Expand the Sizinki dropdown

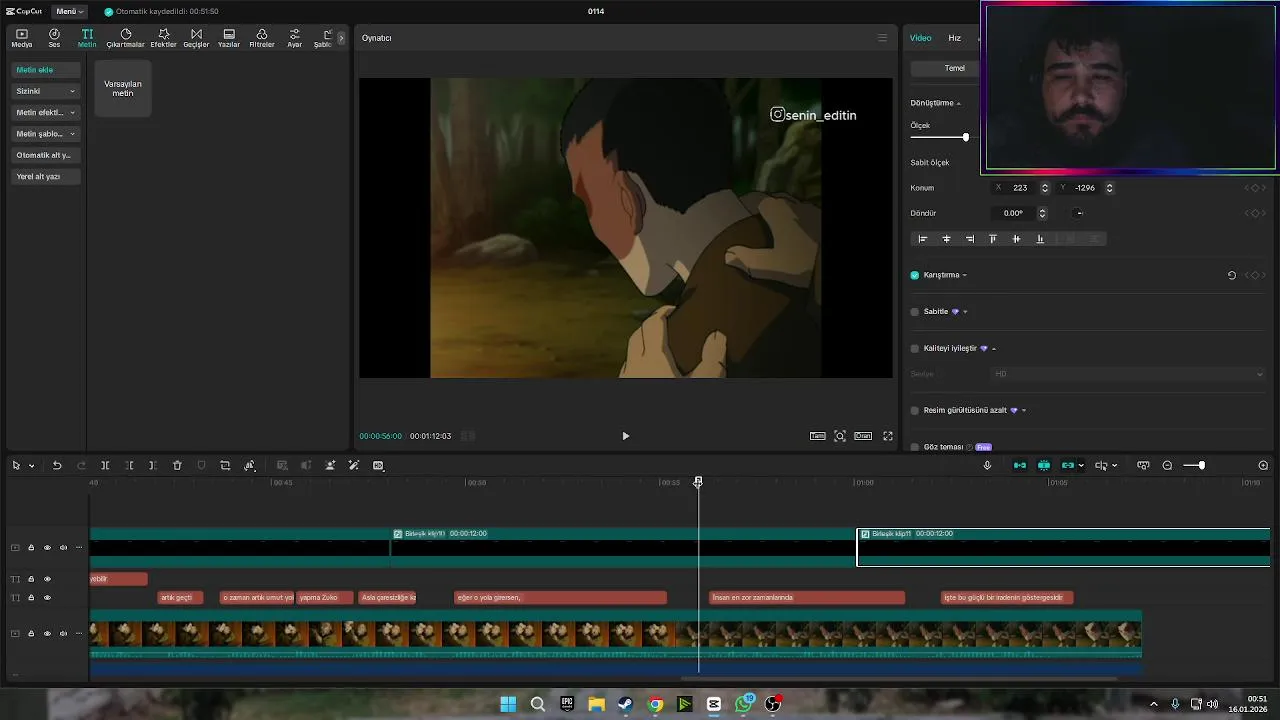tap(72, 91)
